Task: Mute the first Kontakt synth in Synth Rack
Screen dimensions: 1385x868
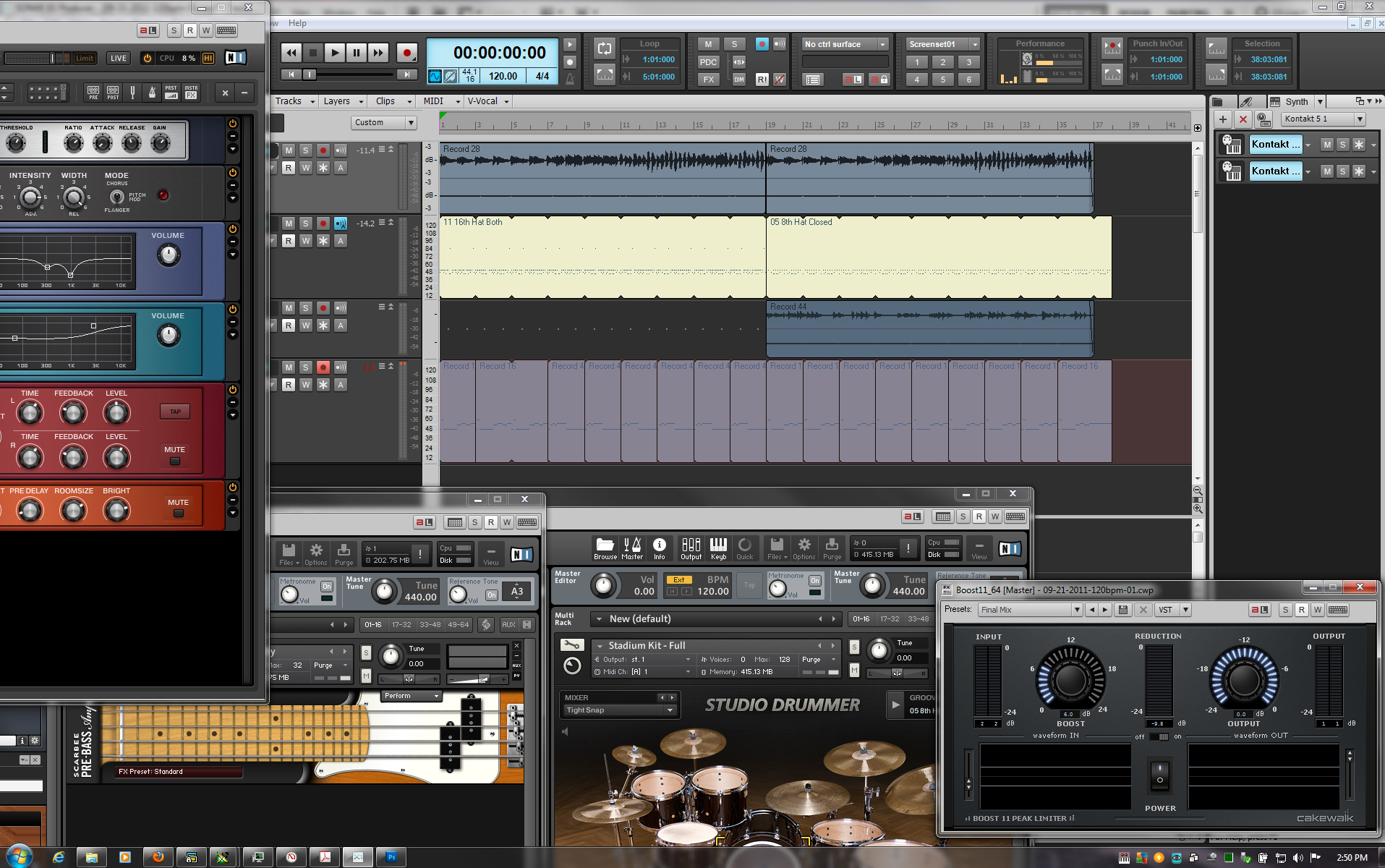Action: [x=1327, y=145]
